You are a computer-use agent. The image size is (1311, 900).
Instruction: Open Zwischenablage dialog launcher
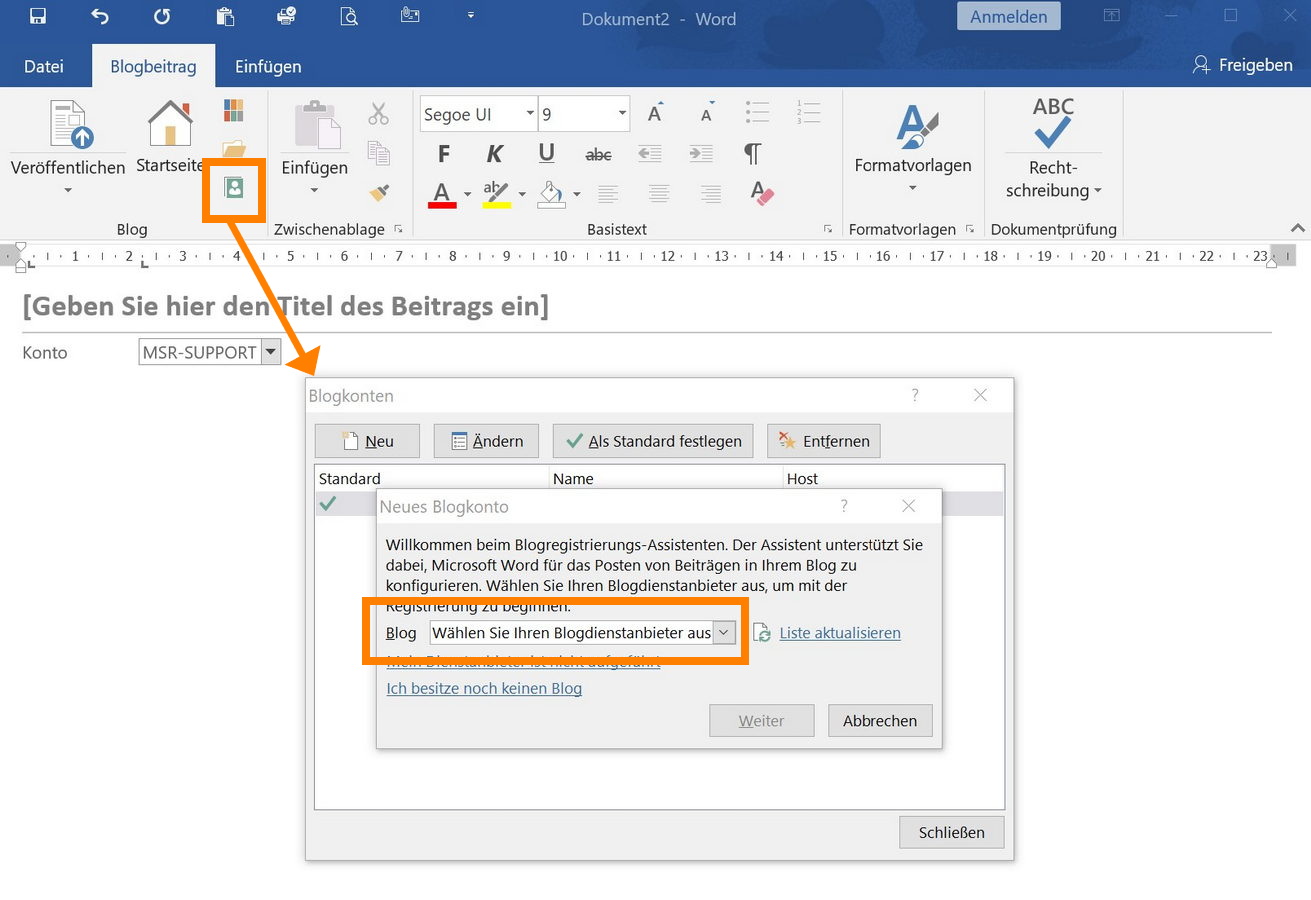click(x=399, y=229)
